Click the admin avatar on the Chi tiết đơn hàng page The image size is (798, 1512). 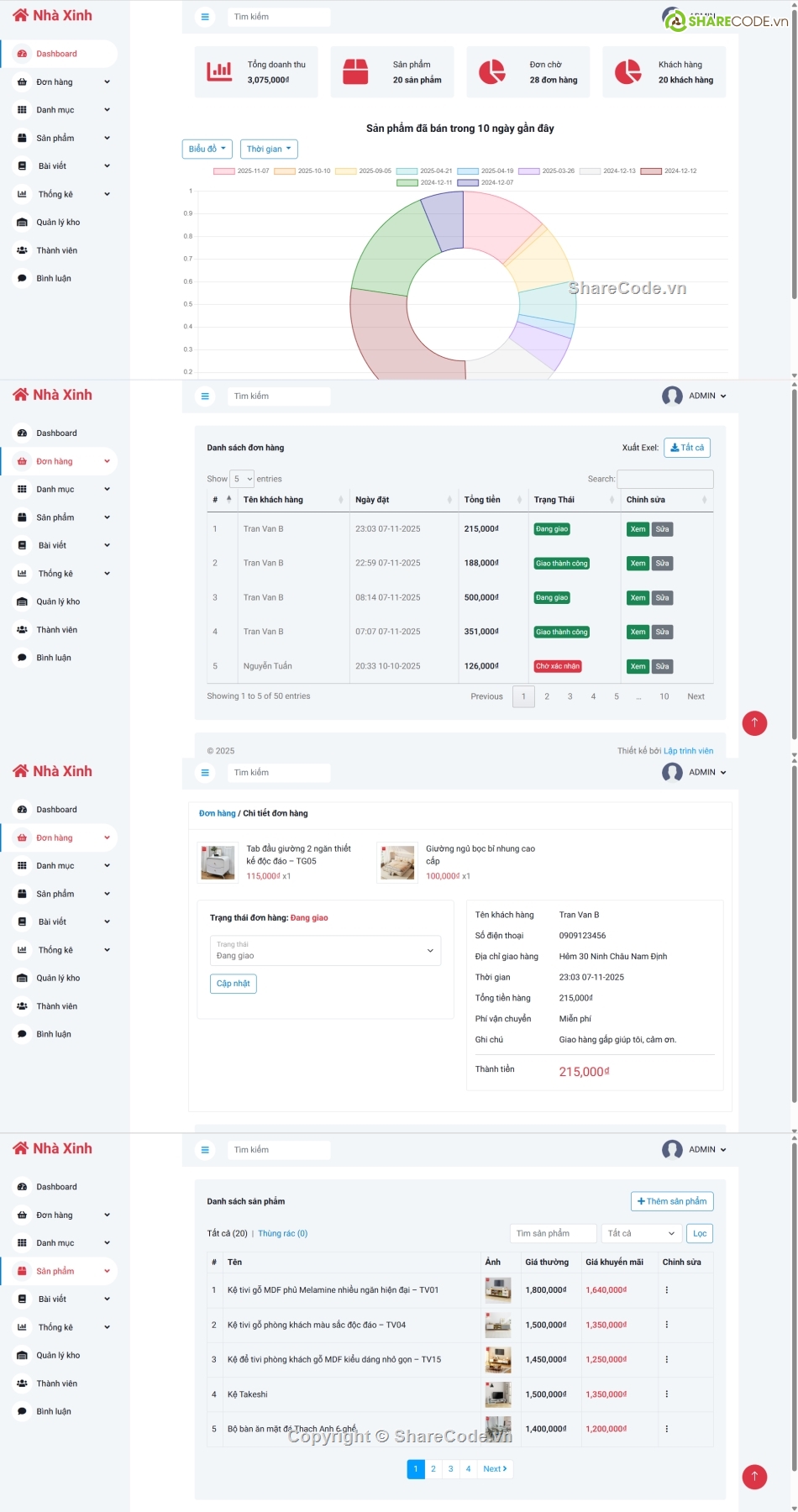point(672,773)
